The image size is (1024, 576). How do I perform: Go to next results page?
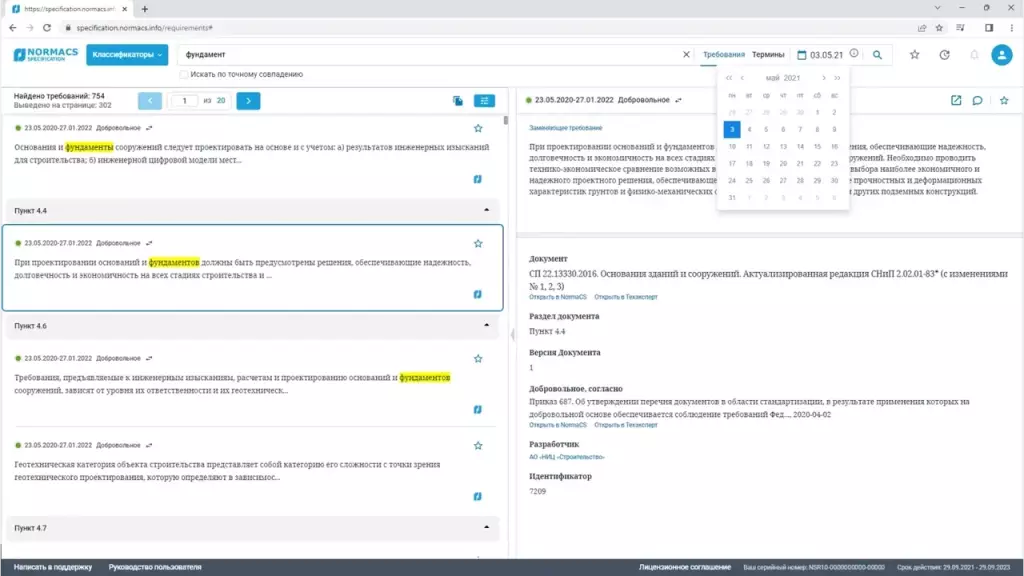pos(249,101)
